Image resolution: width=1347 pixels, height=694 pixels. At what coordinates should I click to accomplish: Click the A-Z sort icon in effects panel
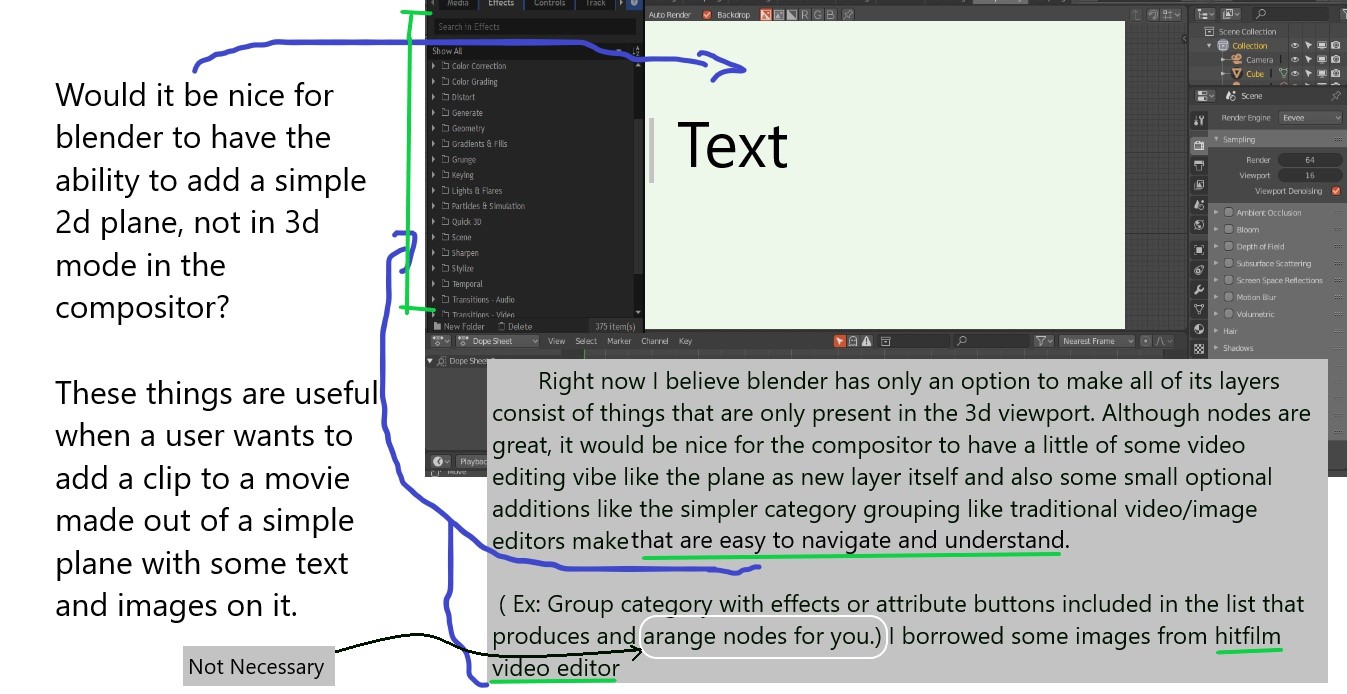point(634,51)
